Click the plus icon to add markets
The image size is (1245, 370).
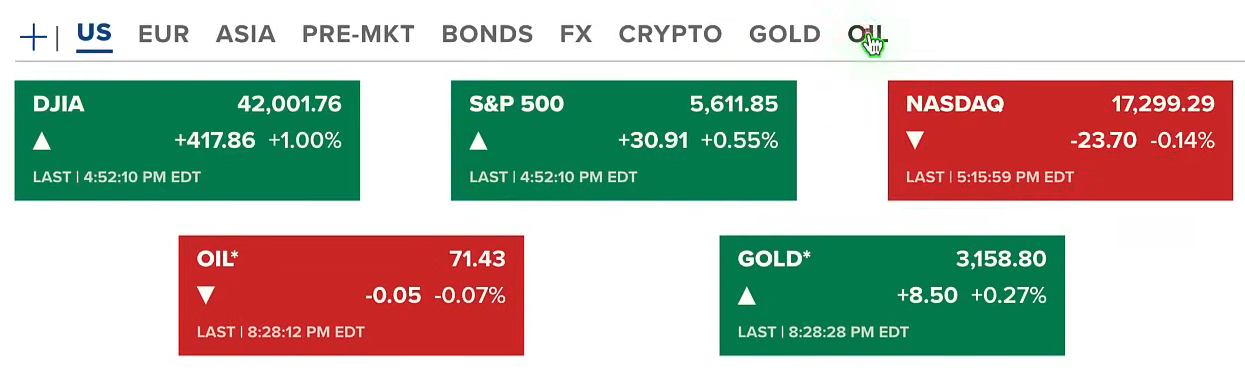point(33,38)
